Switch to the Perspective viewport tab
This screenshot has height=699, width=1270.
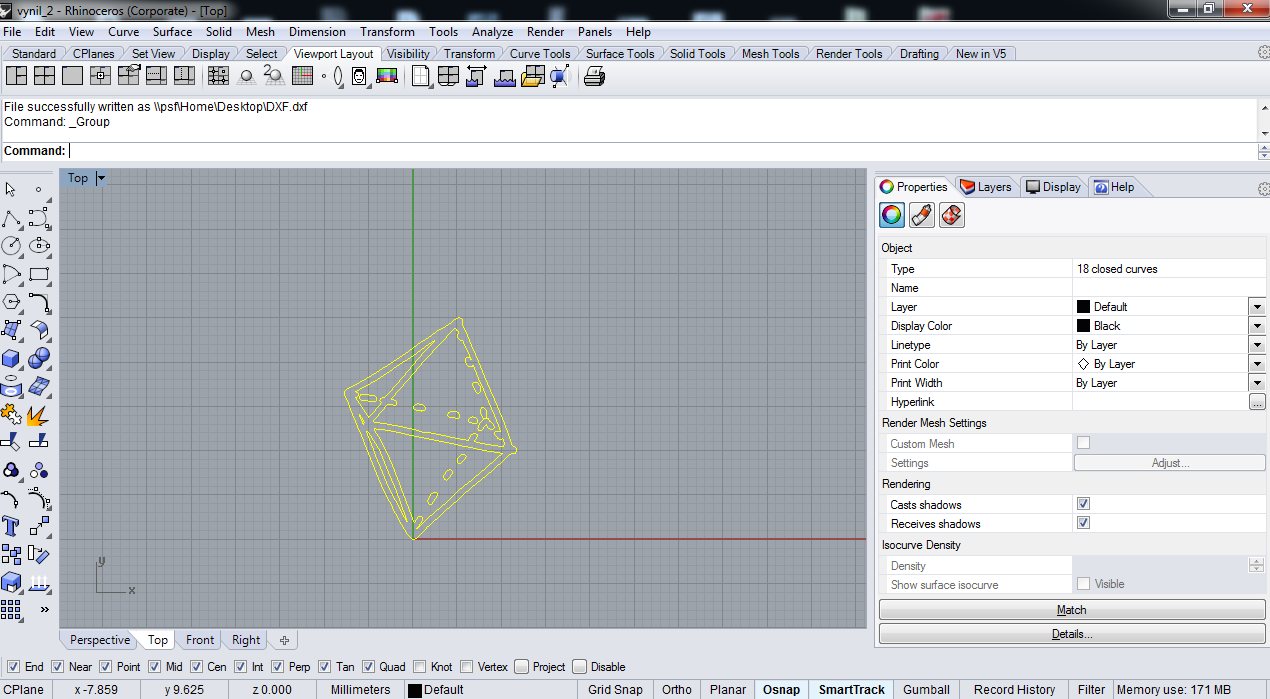coord(100,640)
